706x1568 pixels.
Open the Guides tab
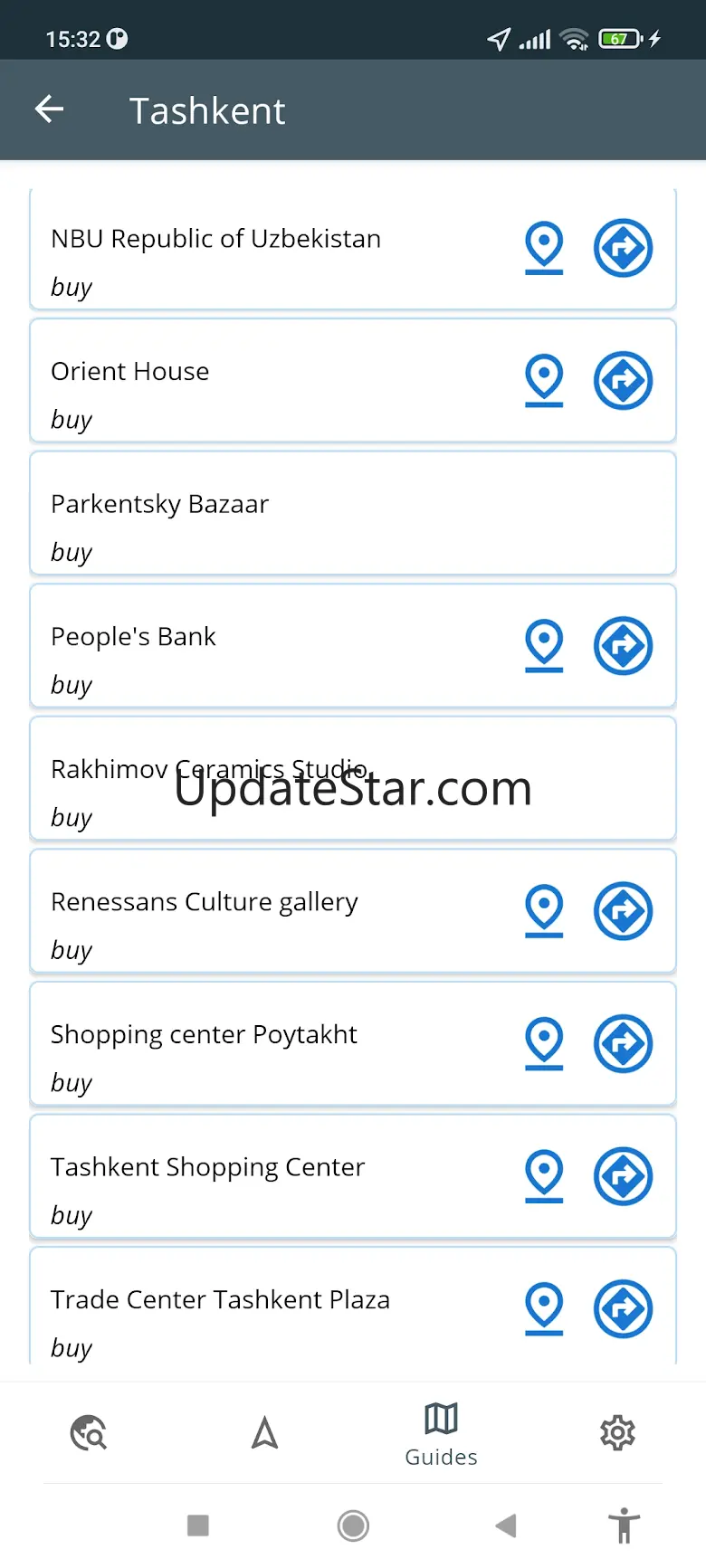tap(441, 1434)
